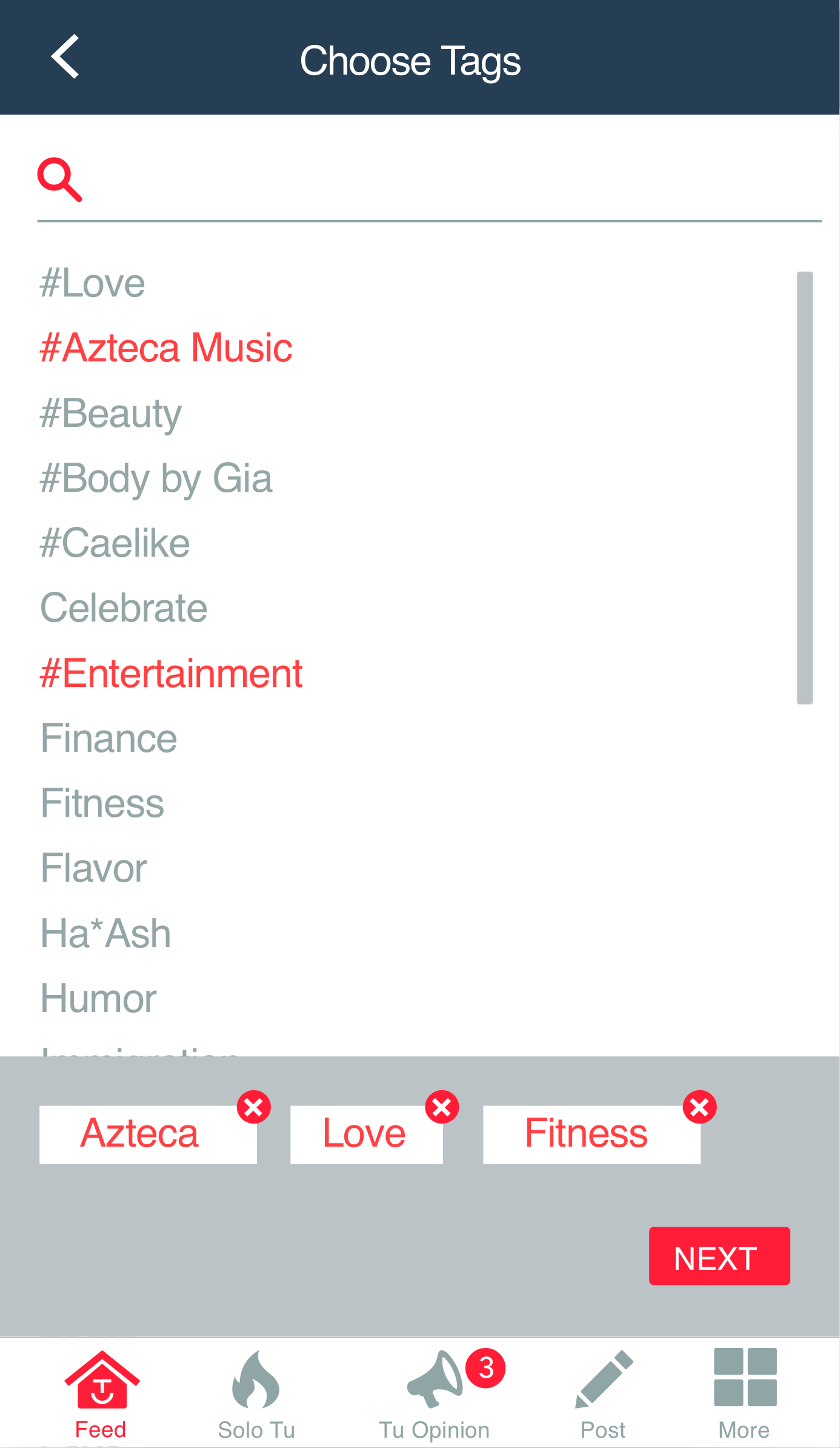
Task: Select the #Beauty tag
Action: (111, 414)
